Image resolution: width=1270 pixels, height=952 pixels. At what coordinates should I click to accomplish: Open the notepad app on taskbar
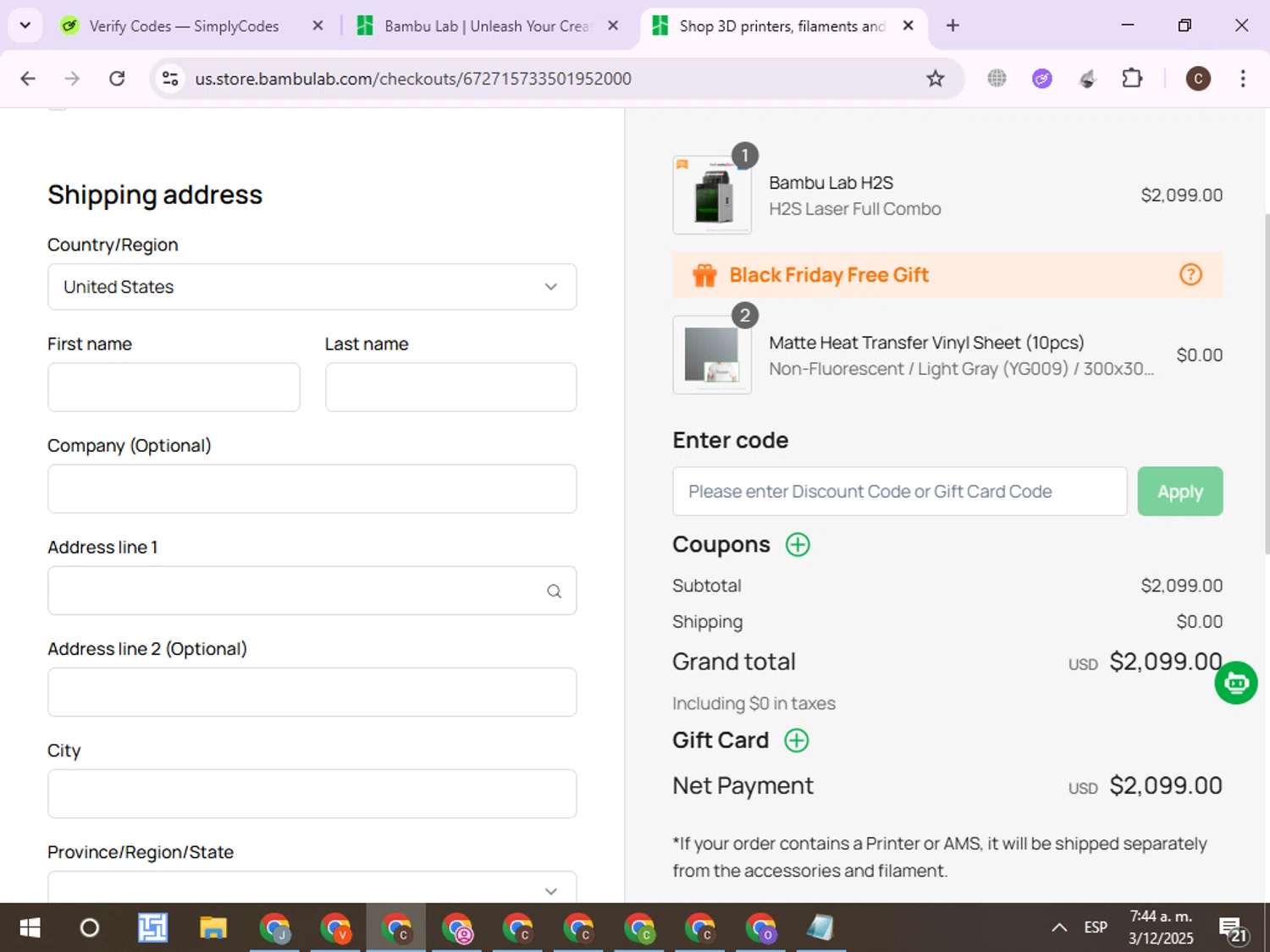[820, 928]
